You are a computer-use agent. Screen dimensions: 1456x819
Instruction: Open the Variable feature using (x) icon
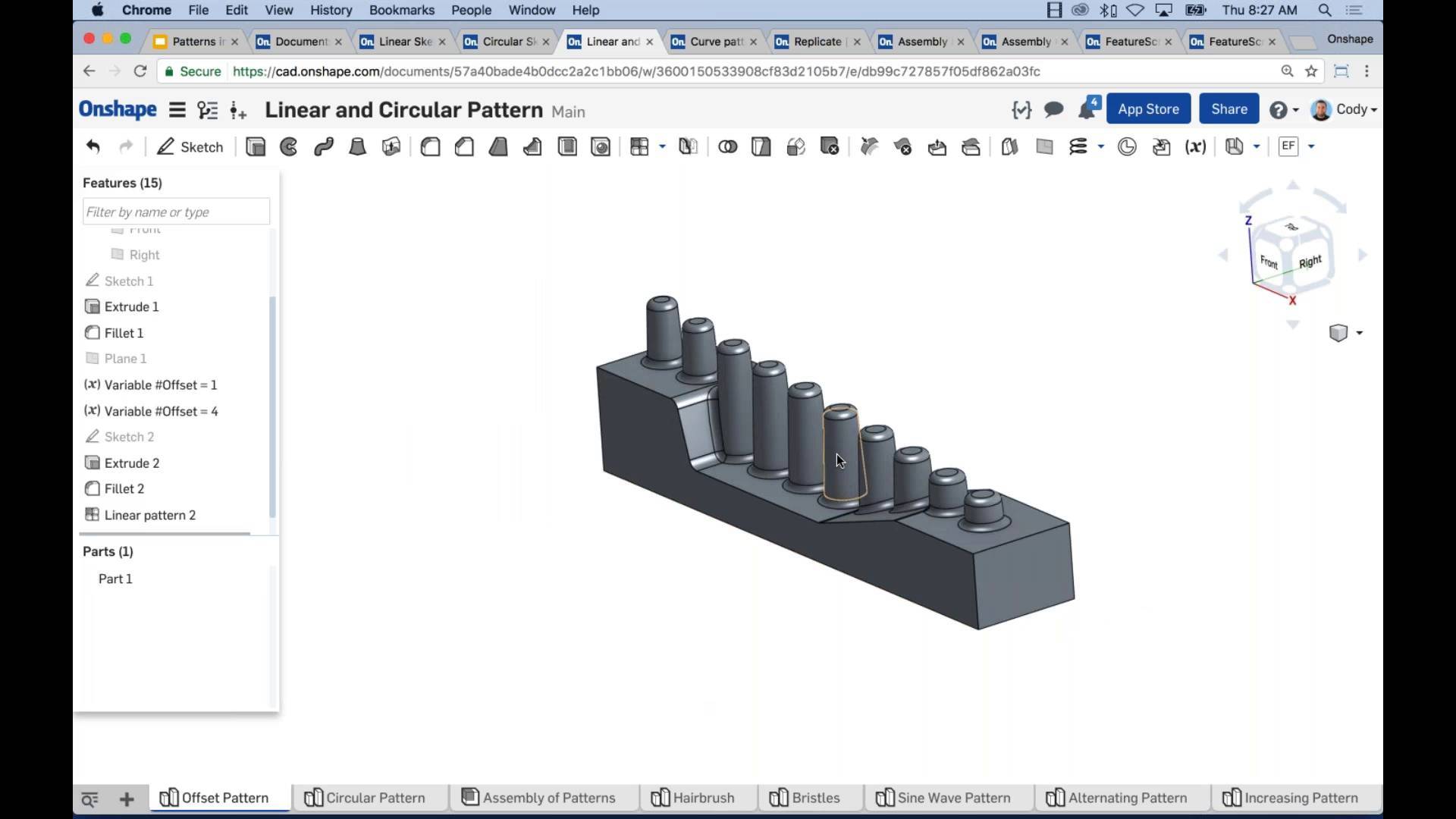tap(1196, 146)
